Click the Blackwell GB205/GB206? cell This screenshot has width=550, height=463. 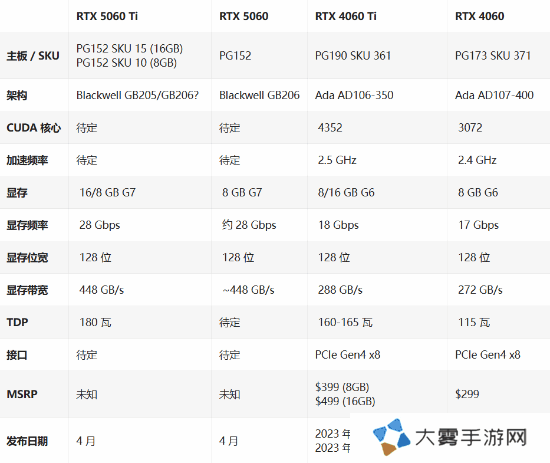[138, 95]
